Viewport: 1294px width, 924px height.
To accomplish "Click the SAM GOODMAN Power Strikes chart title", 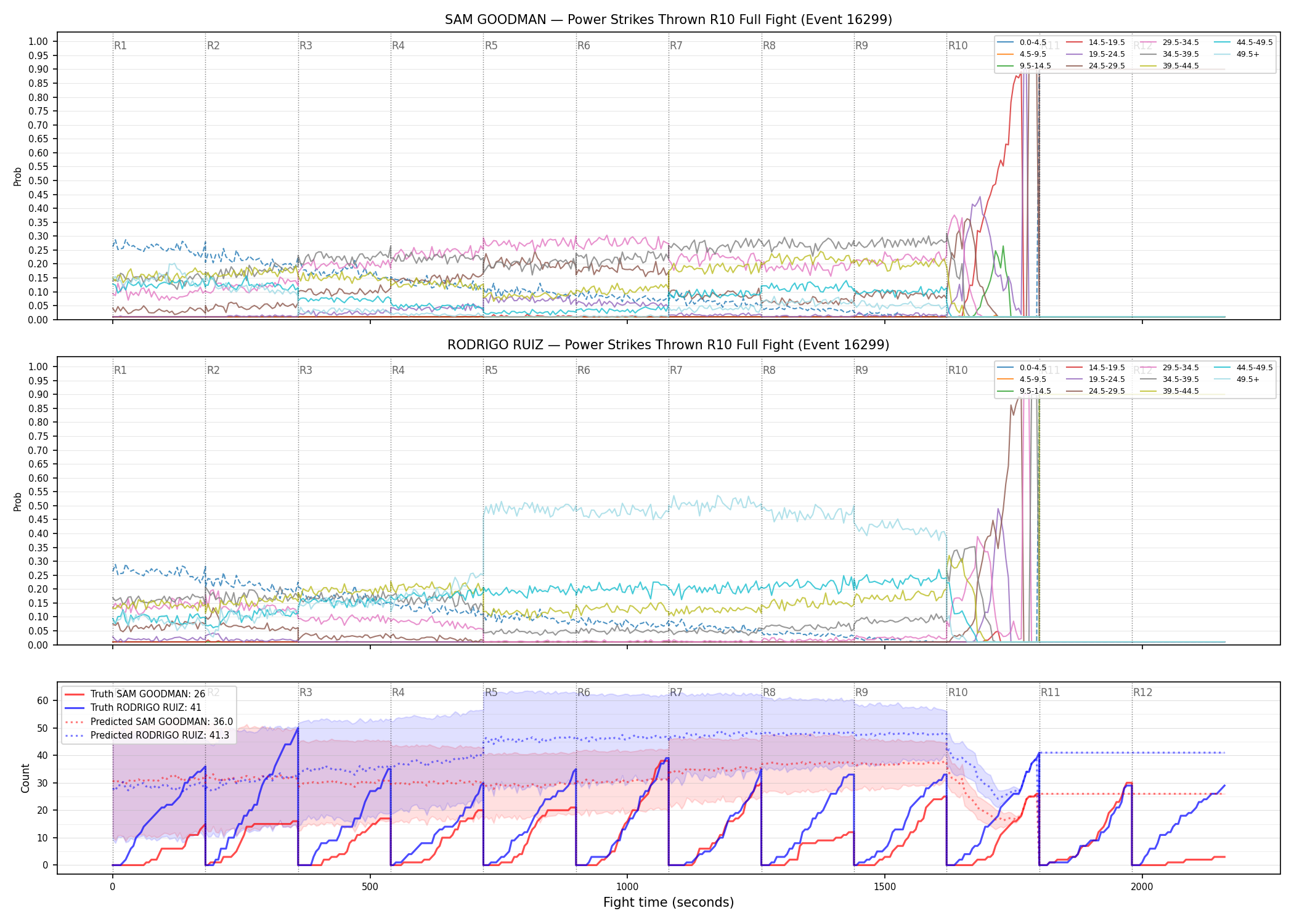I will click(669, 20).
